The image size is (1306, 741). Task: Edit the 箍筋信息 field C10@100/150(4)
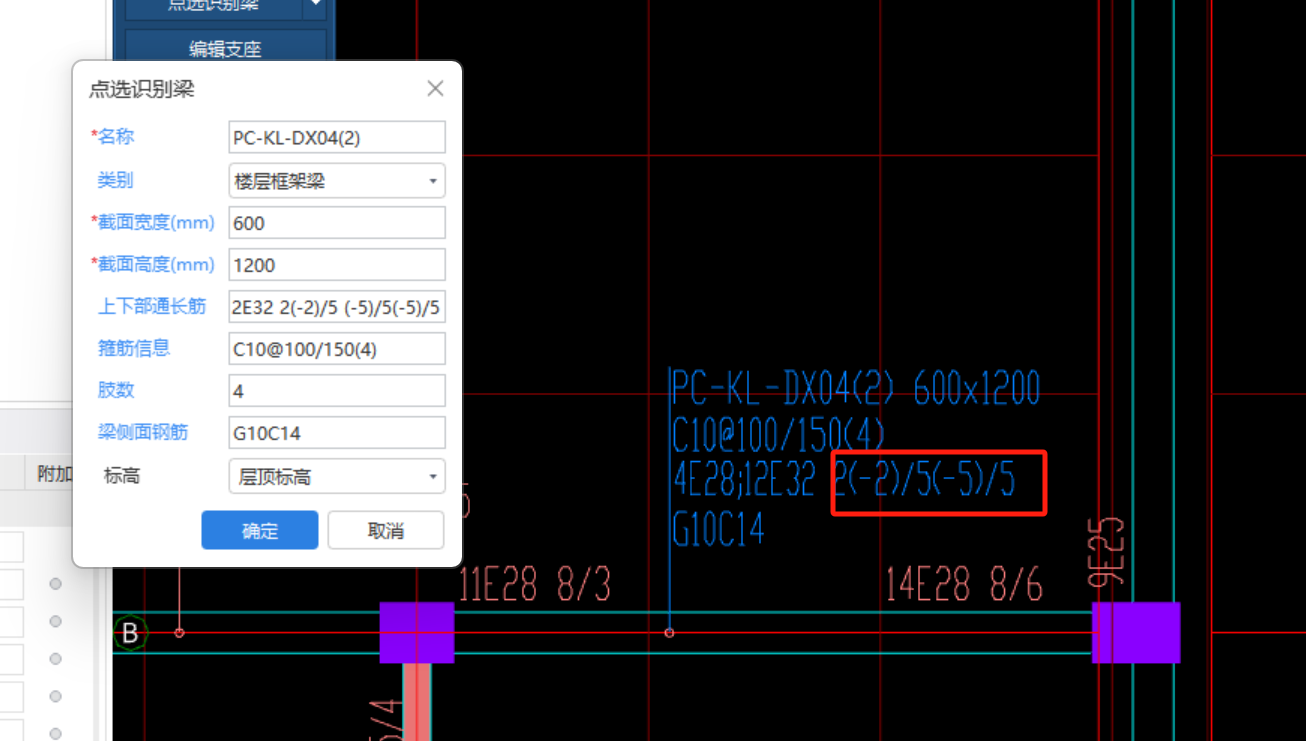point(337,349)
